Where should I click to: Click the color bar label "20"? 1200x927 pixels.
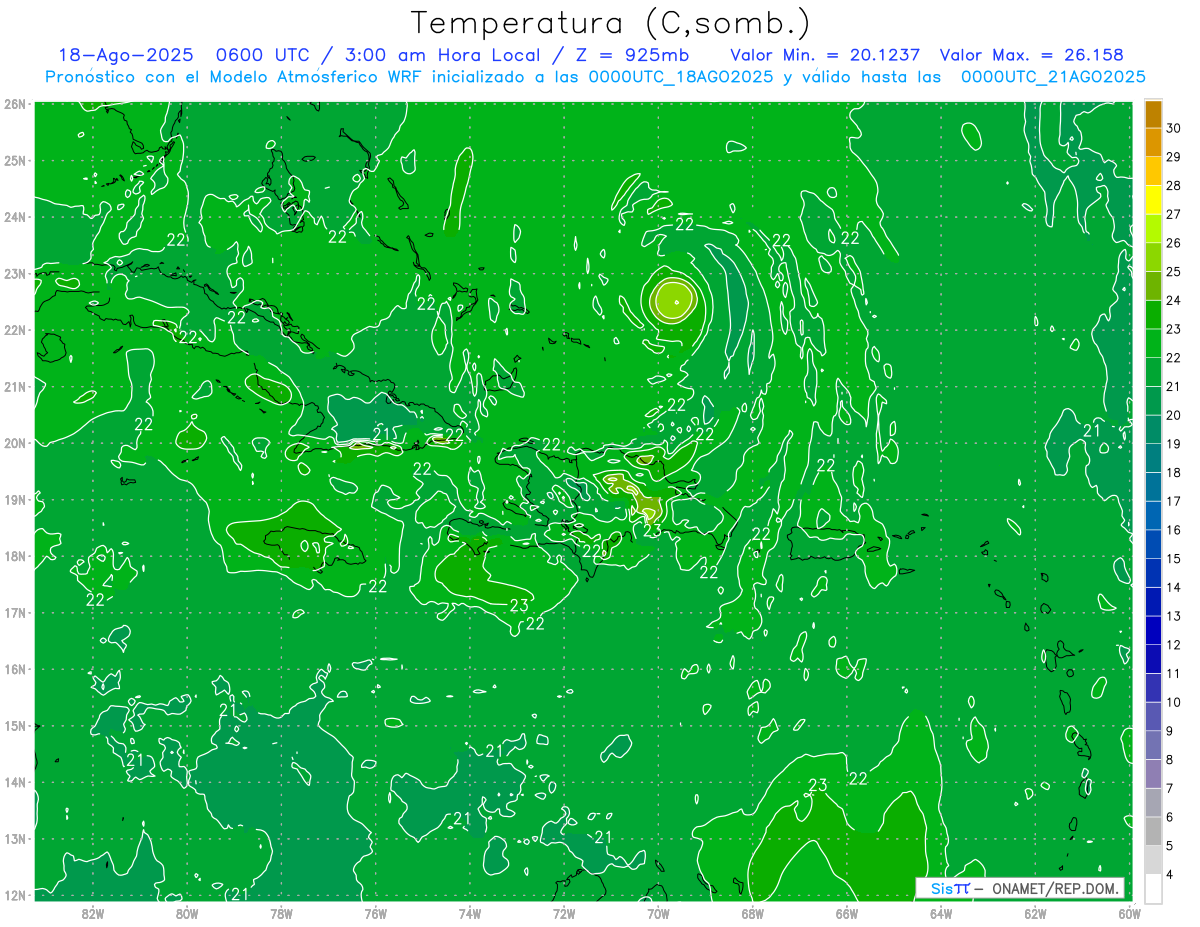click(1174, 415)
